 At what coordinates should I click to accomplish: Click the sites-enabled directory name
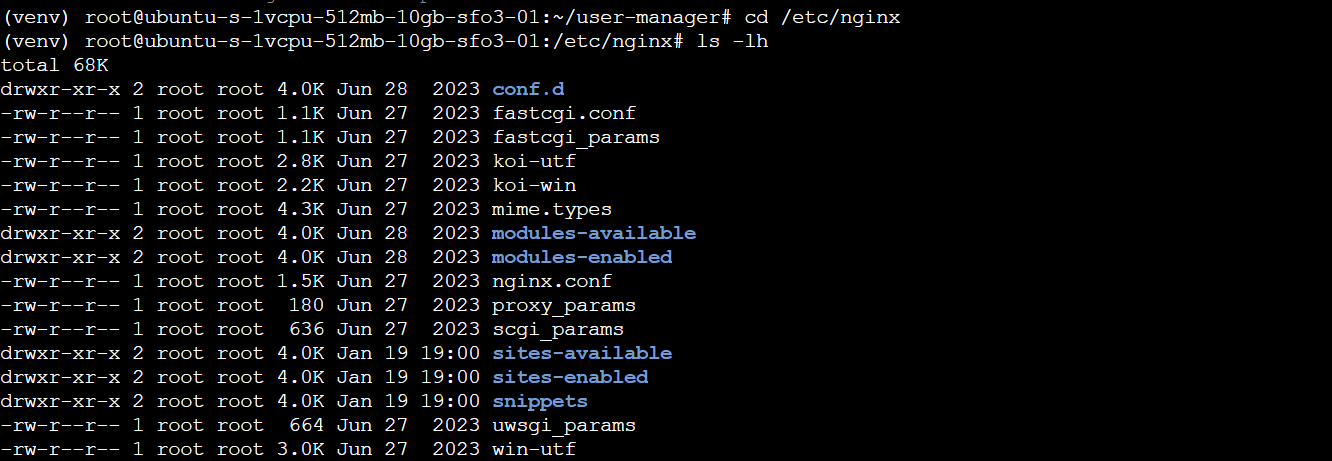[570, 377]
